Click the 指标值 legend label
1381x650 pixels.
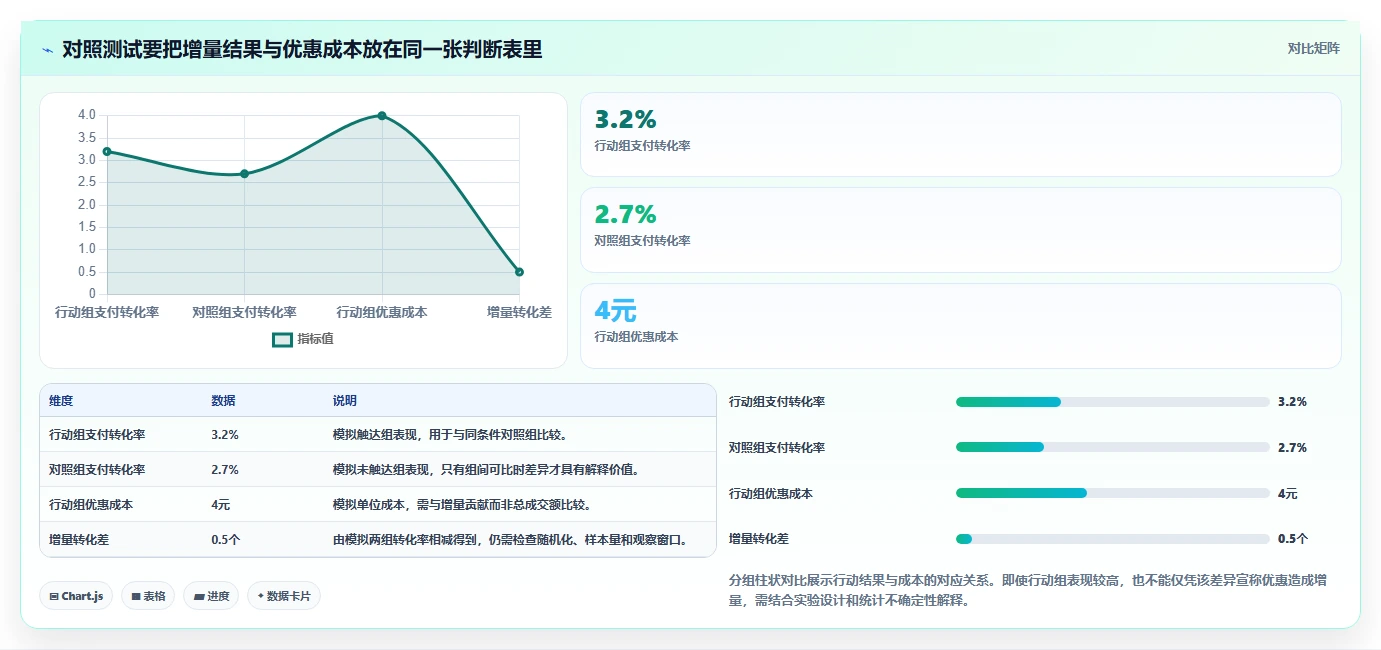pyautogui.click(x=315, y=339)
